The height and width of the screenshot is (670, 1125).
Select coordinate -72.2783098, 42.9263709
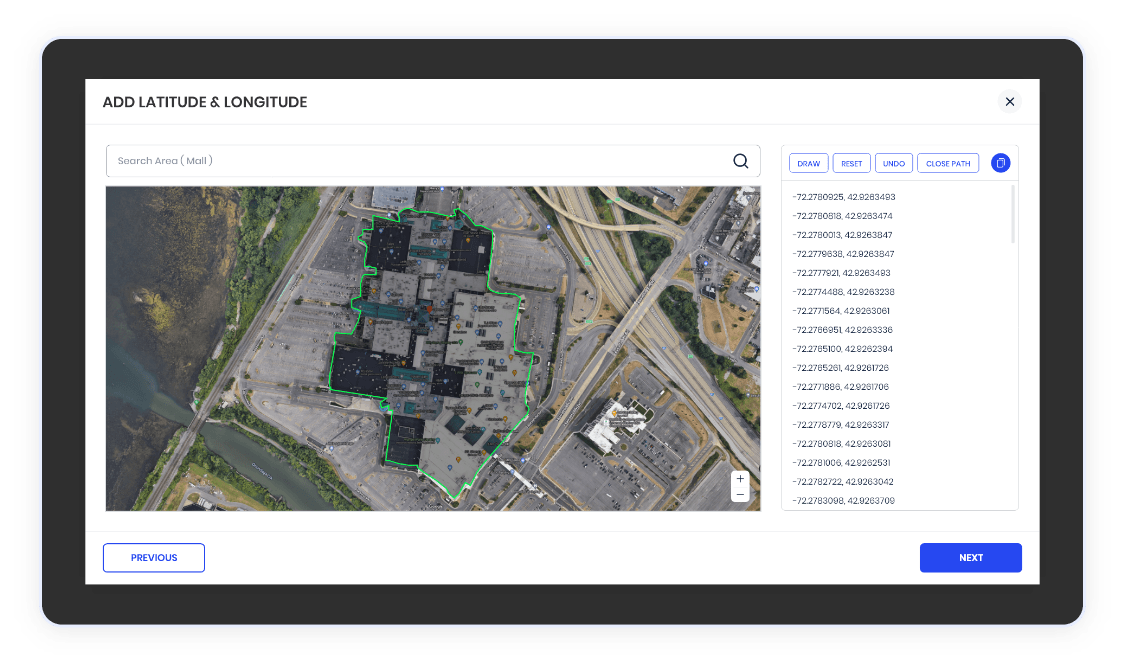point(843,500)
